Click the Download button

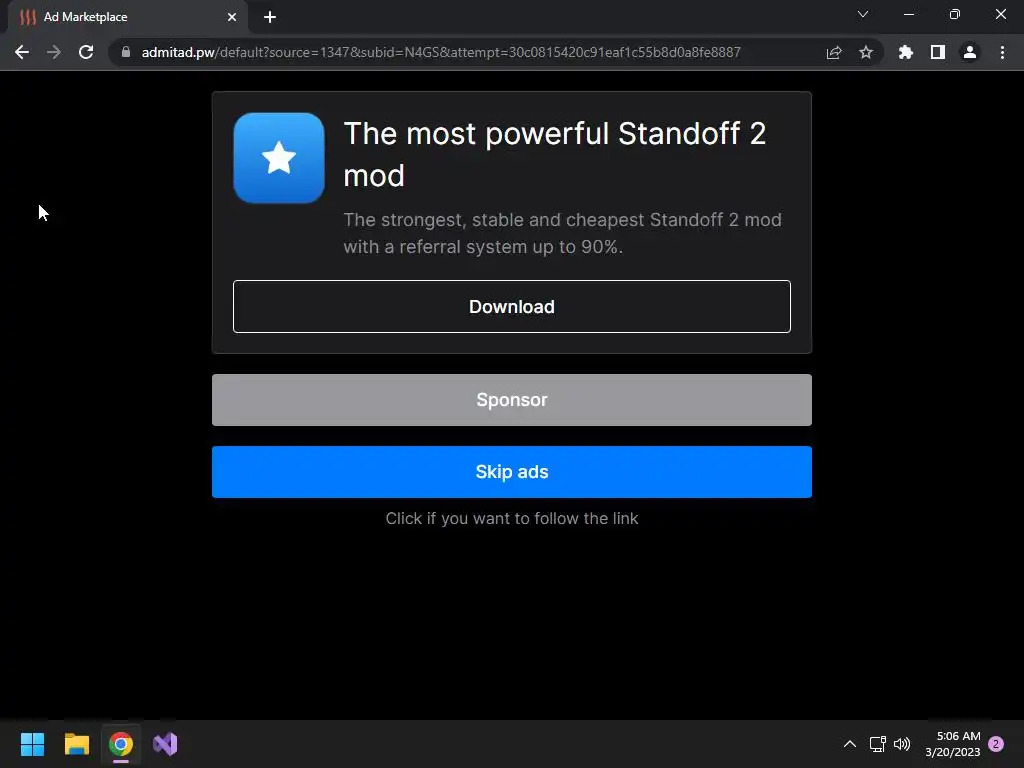(511, 306)
